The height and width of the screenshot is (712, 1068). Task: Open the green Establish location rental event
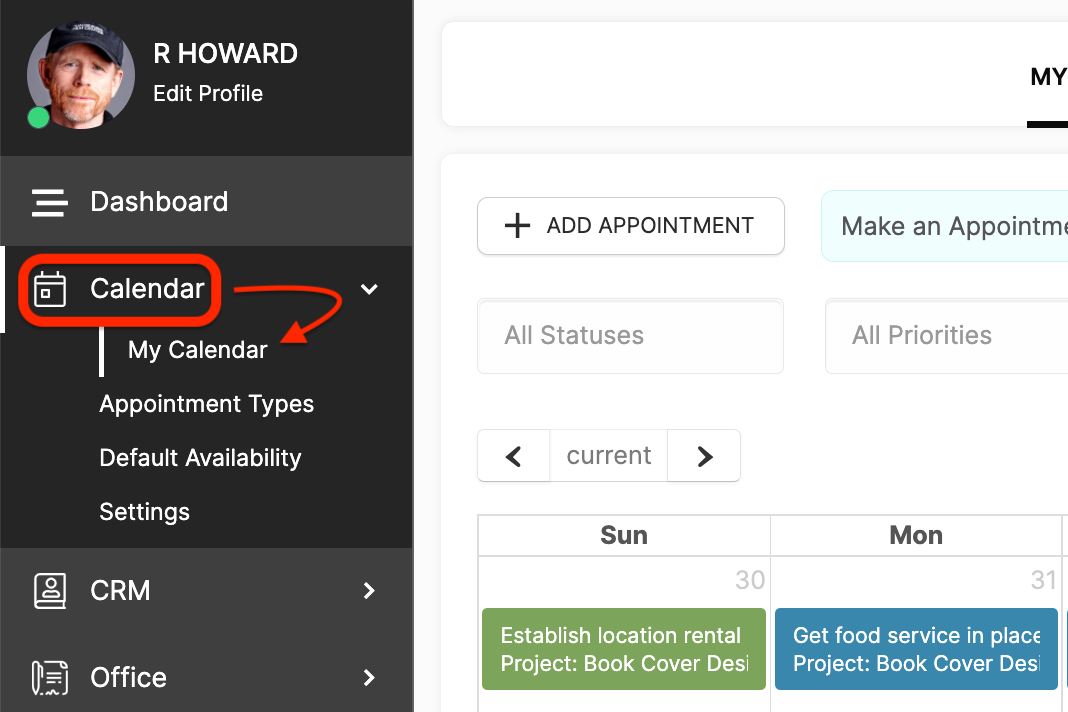click(623, 649)
